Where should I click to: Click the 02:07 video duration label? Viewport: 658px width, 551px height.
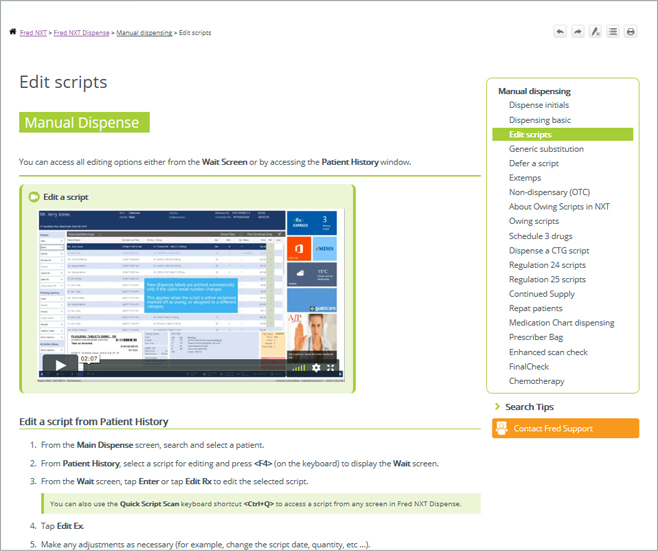tap(89, 359)
